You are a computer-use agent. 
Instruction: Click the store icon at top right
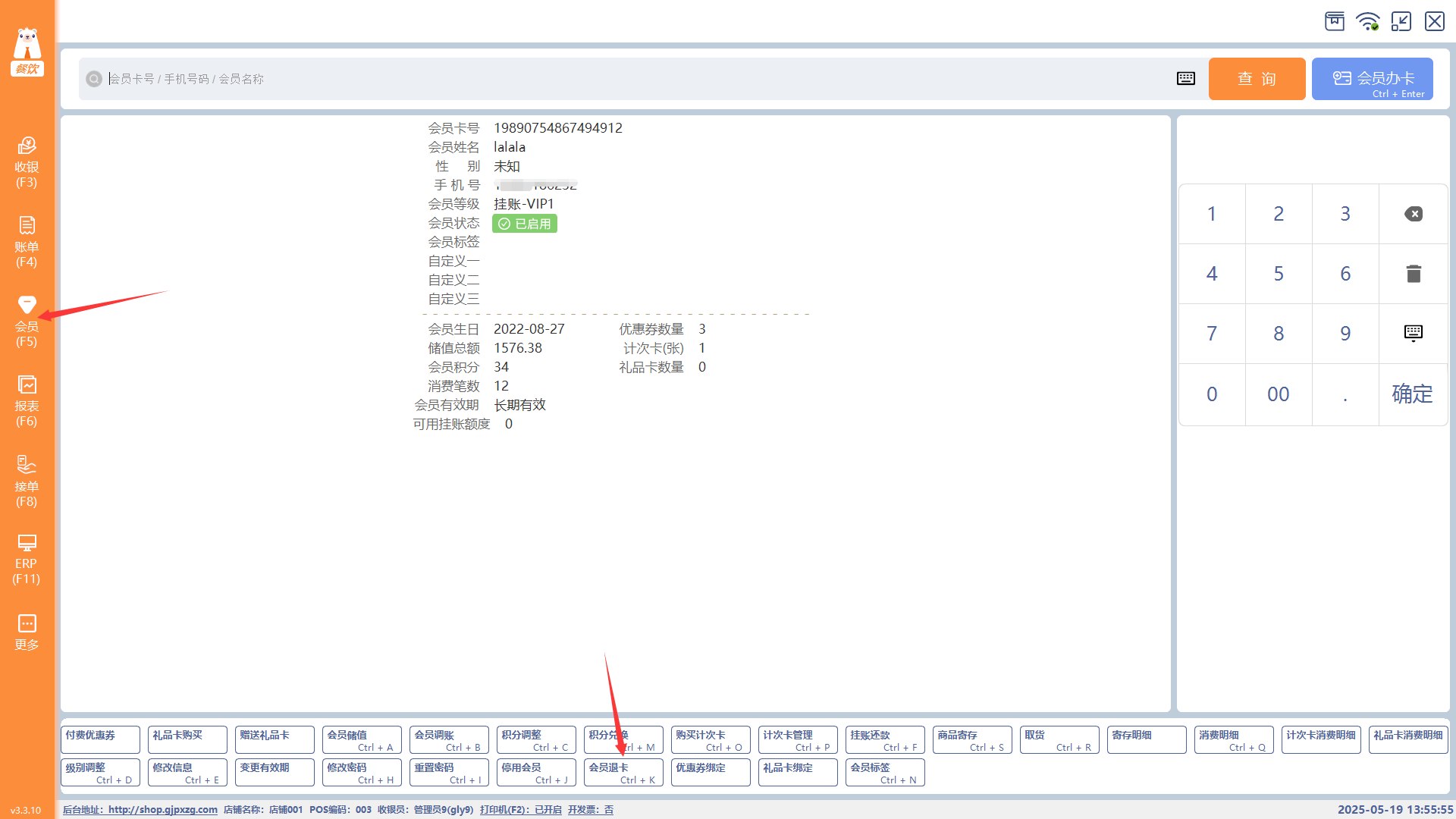tap(1335, 21)
